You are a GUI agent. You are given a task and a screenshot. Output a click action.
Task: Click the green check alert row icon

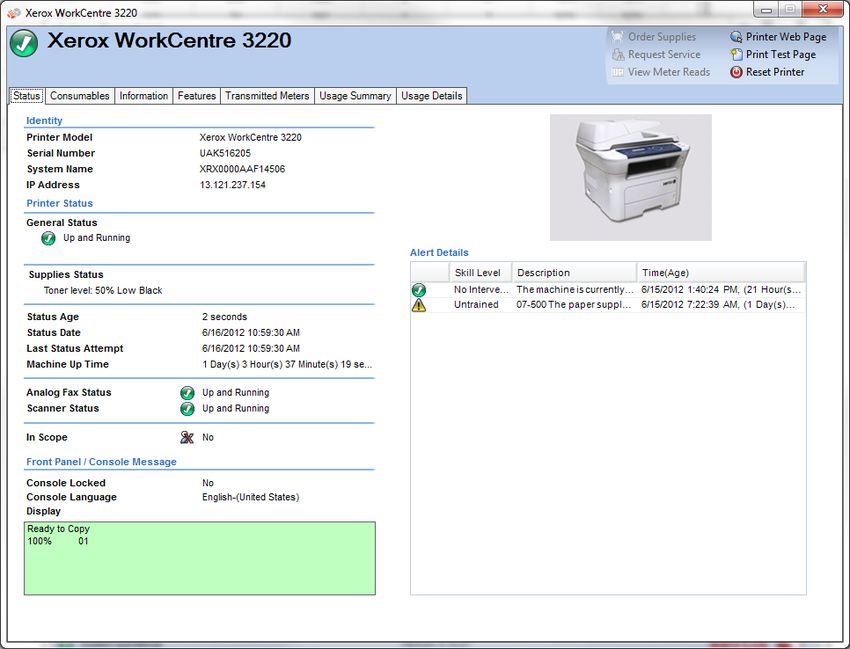point(418,290)
